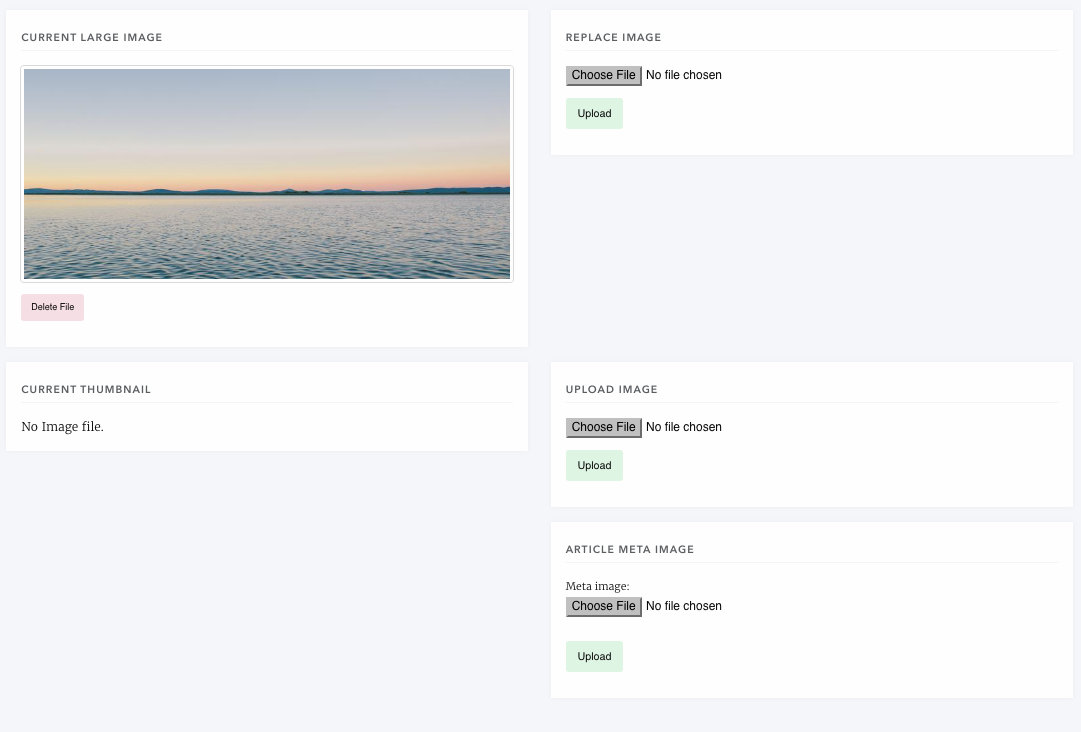Image resolution: width=1081 pixels, height=732 pixels.
Task: Click Choose File below Meta image label
Action: (603, 606)
